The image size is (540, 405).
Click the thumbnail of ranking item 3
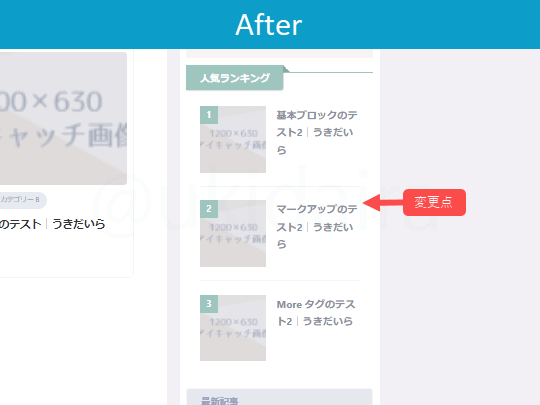pos(233,328)
